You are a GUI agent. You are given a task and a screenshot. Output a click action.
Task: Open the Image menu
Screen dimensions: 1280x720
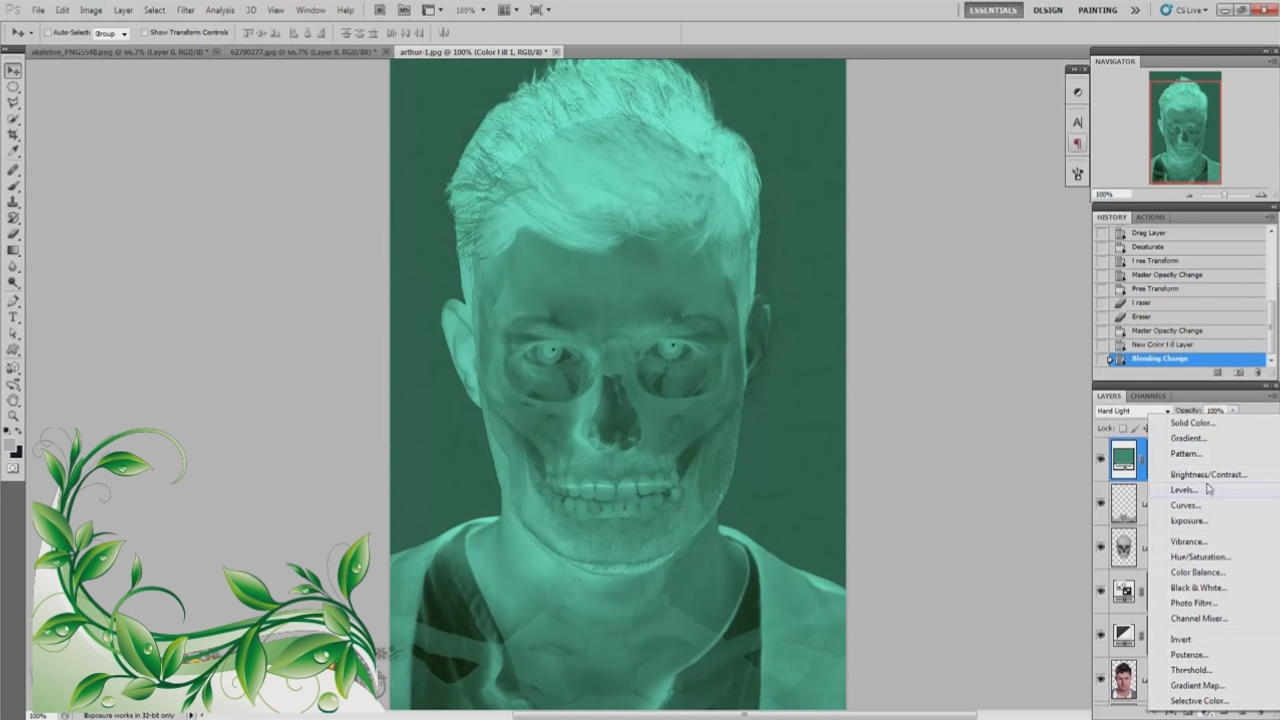coord(91,10)
